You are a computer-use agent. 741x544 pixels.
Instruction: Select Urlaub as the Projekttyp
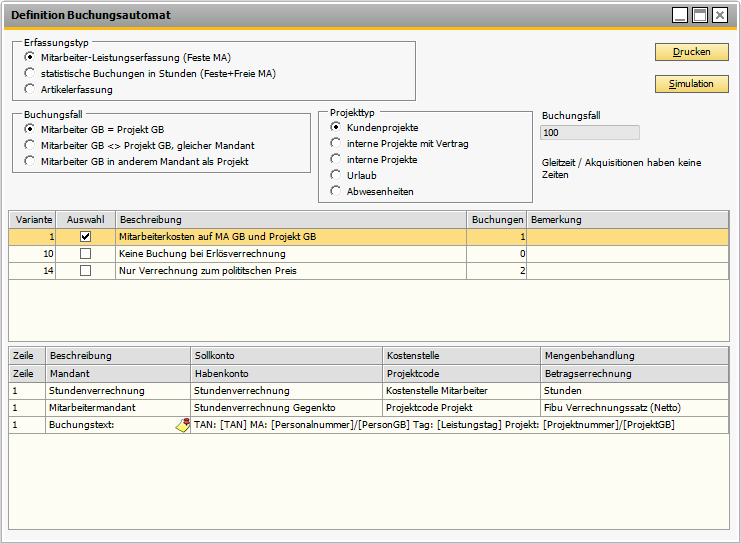tap(336, 175)
